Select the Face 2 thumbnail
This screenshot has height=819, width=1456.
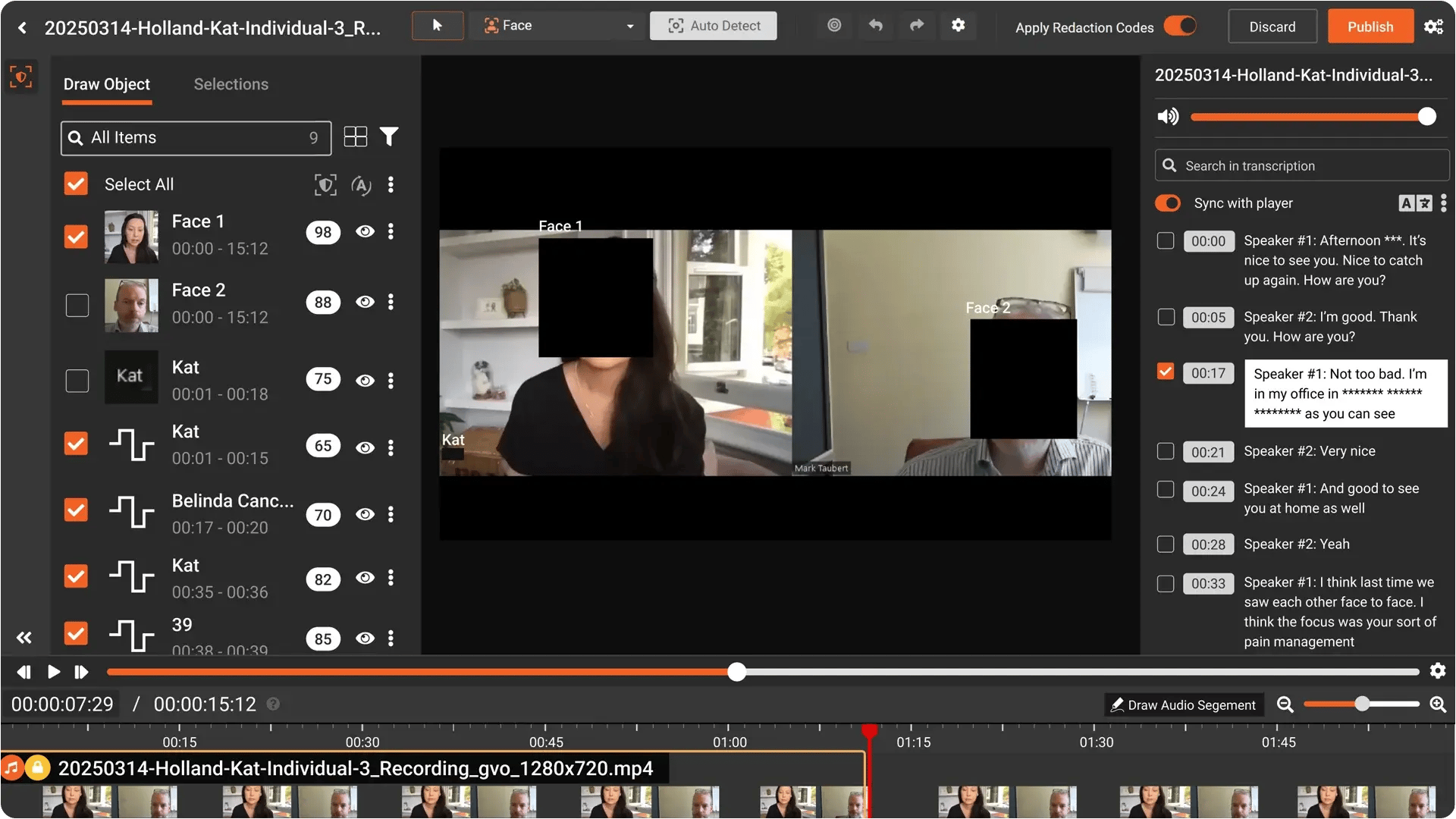131,306
